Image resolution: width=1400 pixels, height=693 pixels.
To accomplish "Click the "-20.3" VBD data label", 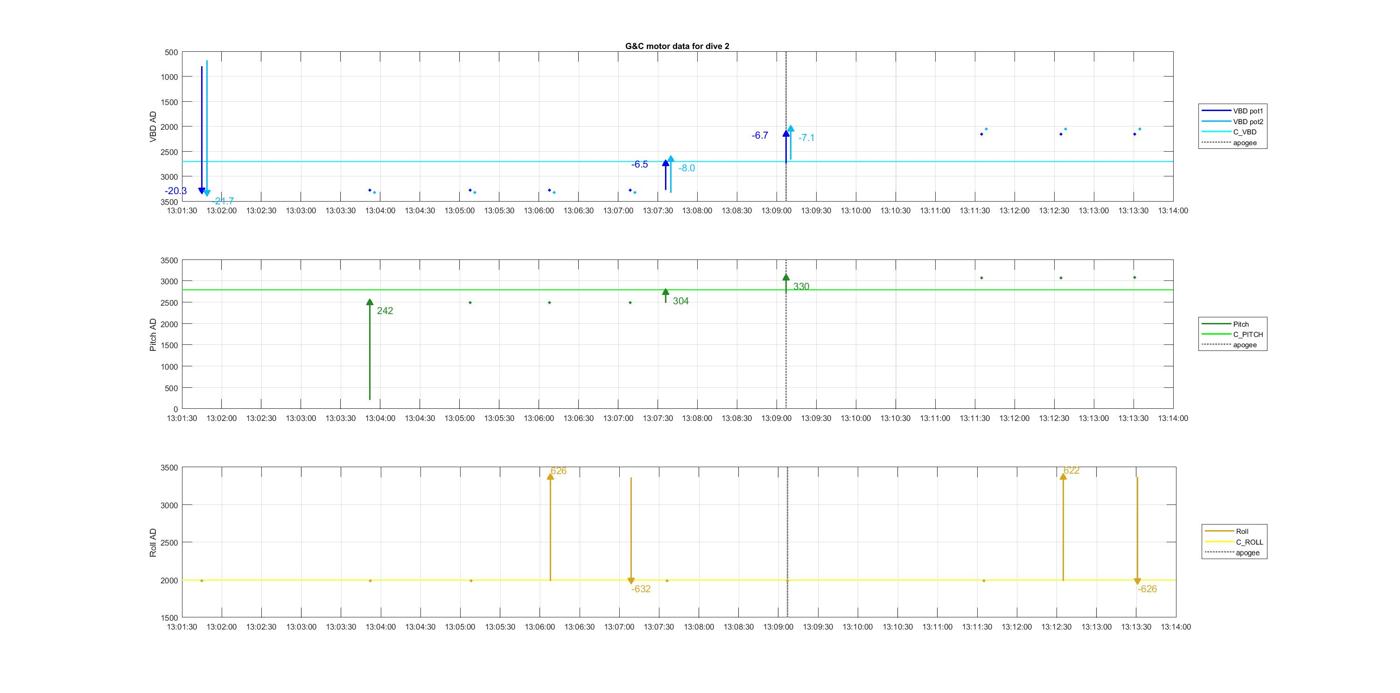I will (176, 191).
